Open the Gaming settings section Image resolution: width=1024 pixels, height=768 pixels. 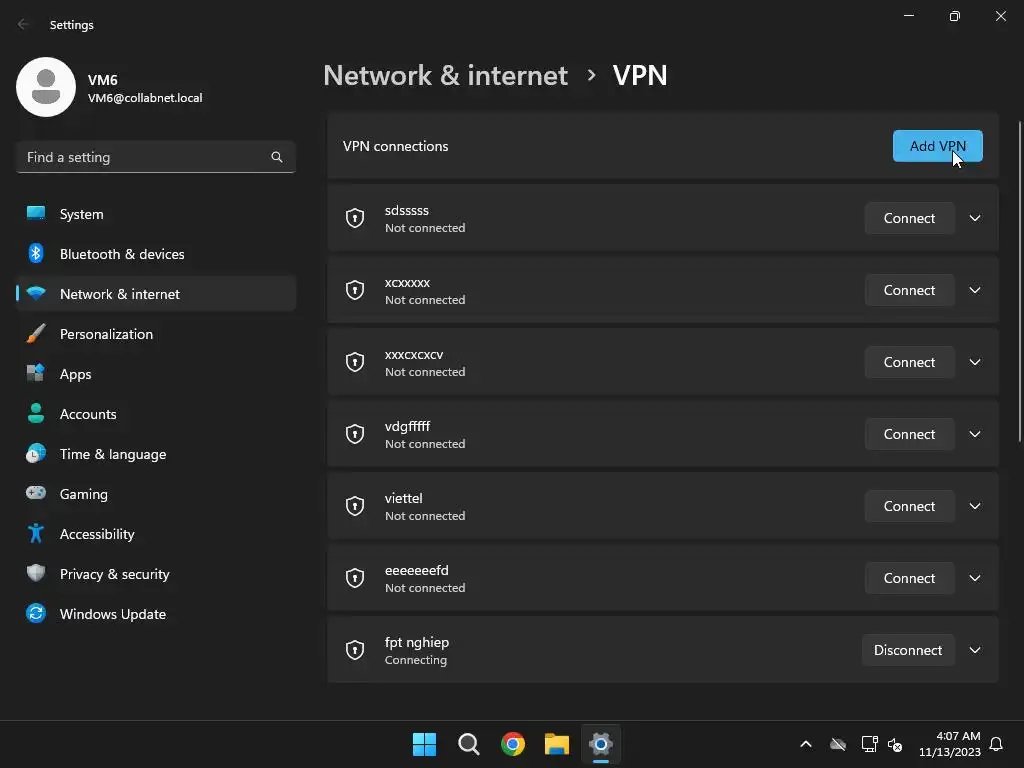coord(84,494)
